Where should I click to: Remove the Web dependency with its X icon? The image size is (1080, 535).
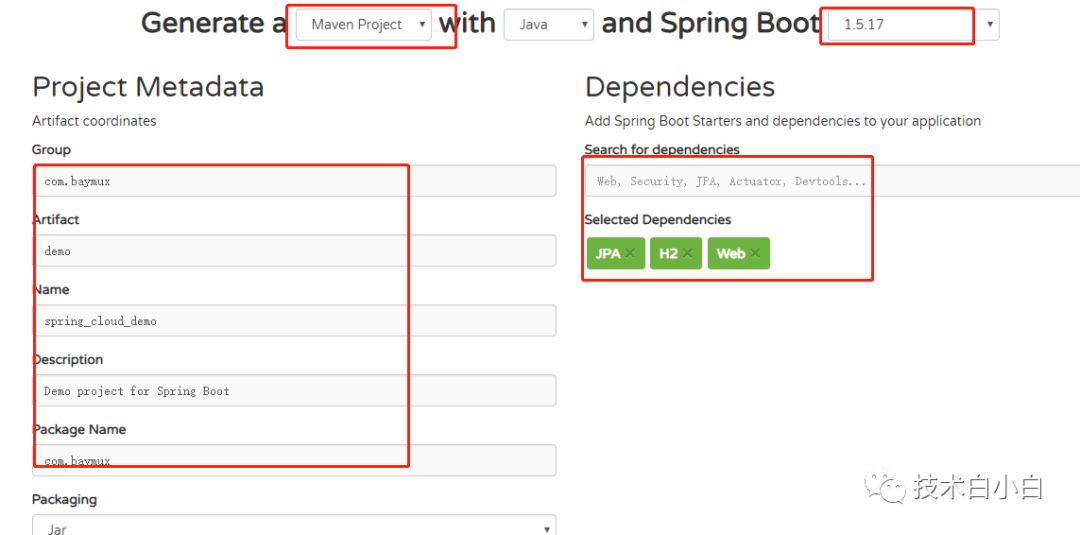[755, 253]
